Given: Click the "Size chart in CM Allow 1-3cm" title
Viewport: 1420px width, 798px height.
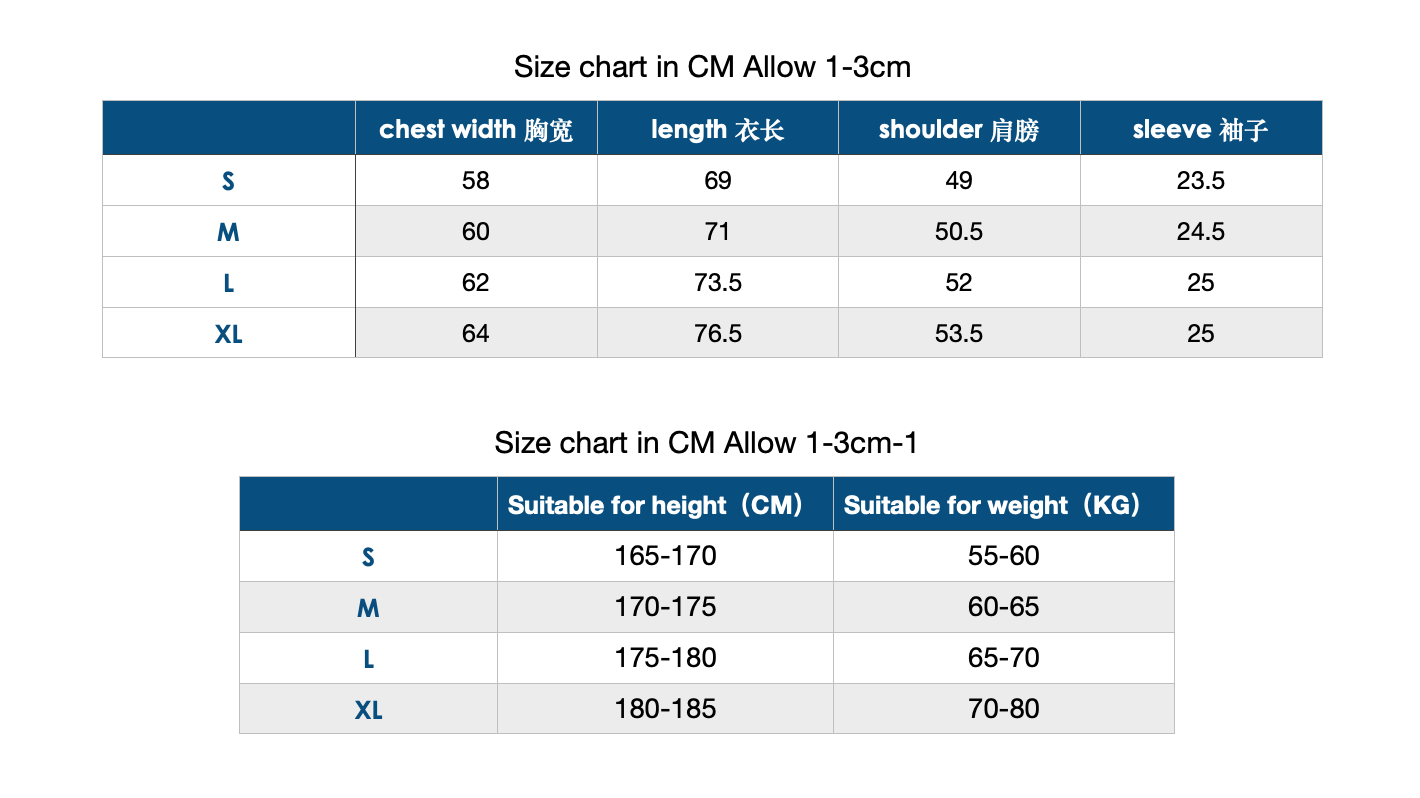Looking at the screenshot, I should point(712,67).
